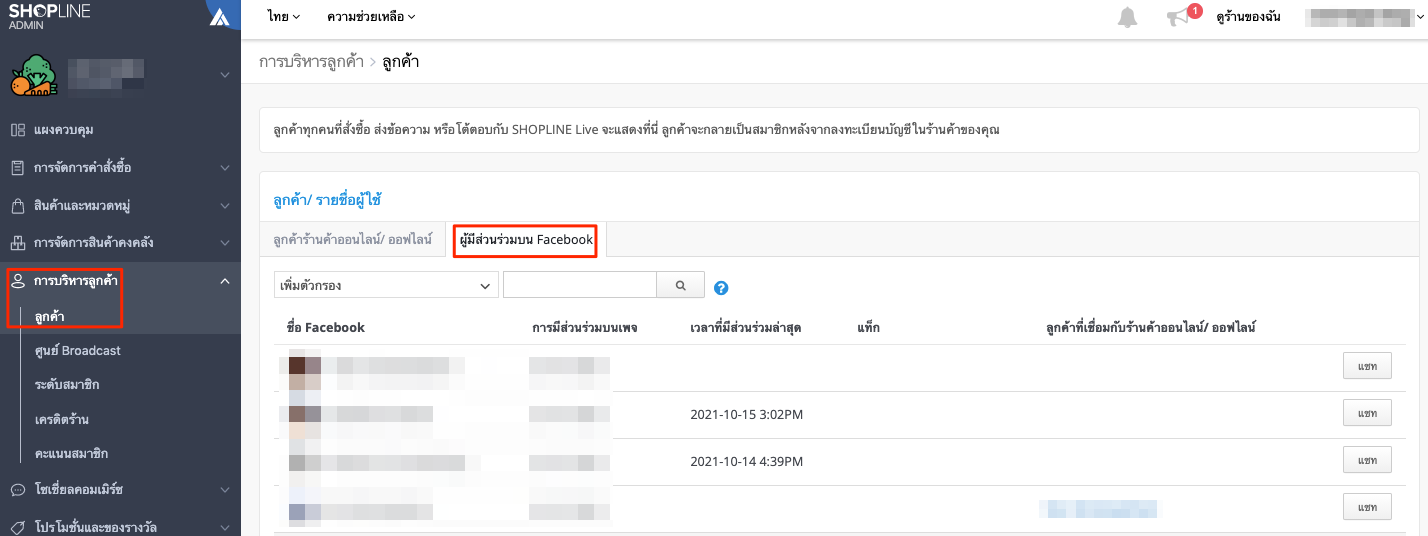The width and height of the screenshot is (1428, 536).
Task: Click การมีส่วนร่วมบนเพจ column header
Action: 585,327
